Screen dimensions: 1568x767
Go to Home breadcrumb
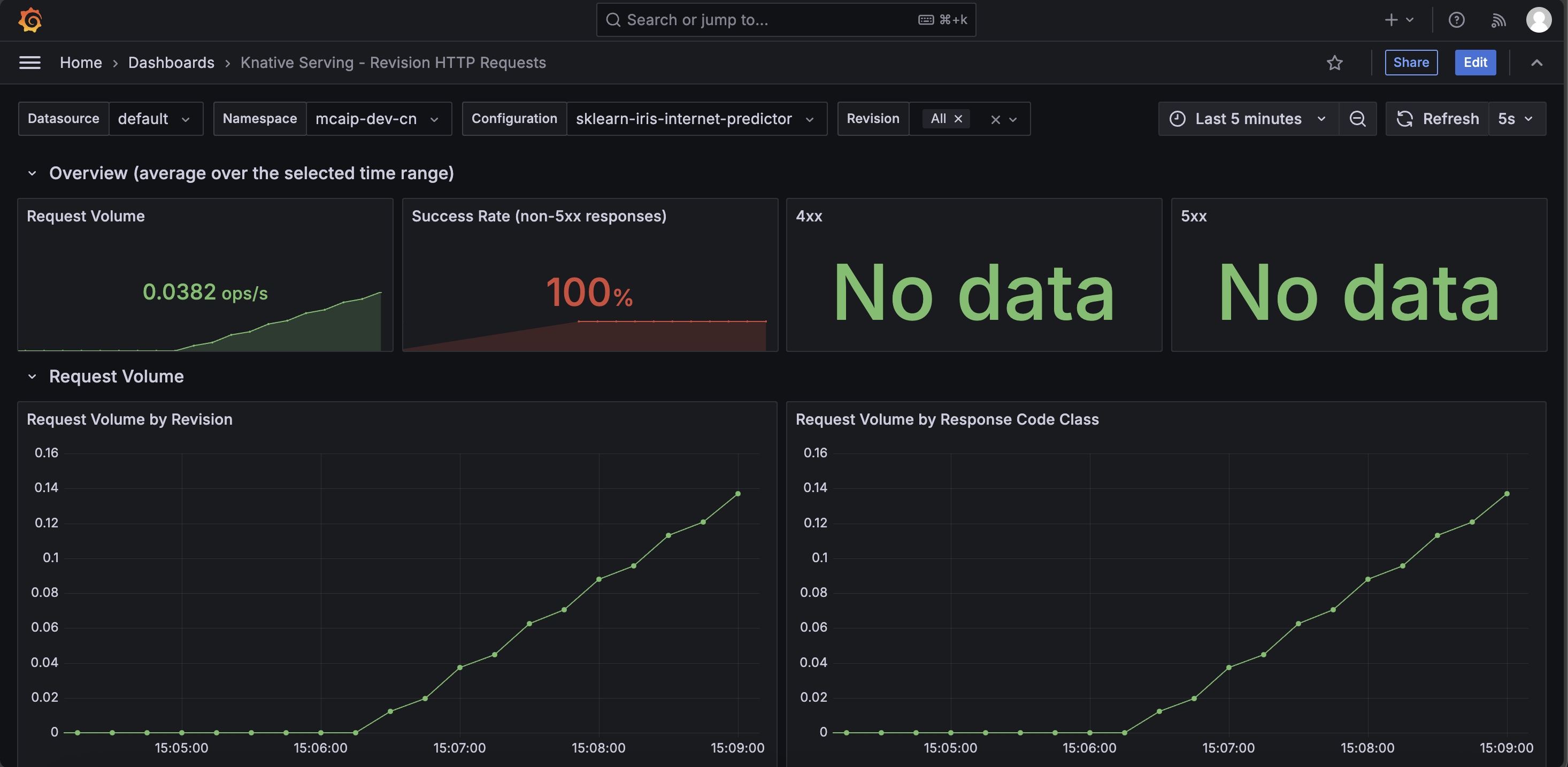coord(81,63)
